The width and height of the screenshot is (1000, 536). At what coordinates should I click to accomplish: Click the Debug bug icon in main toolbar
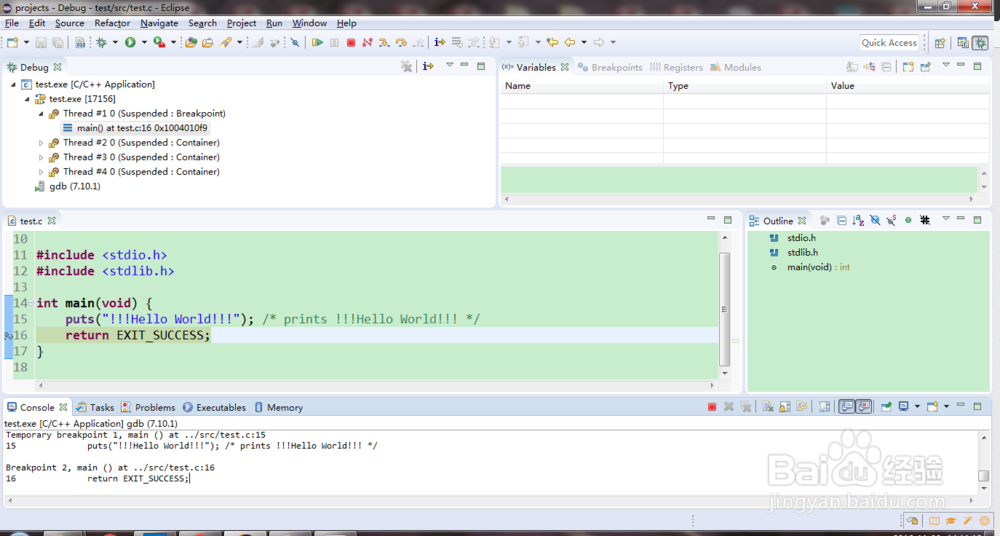click(101, 43)
